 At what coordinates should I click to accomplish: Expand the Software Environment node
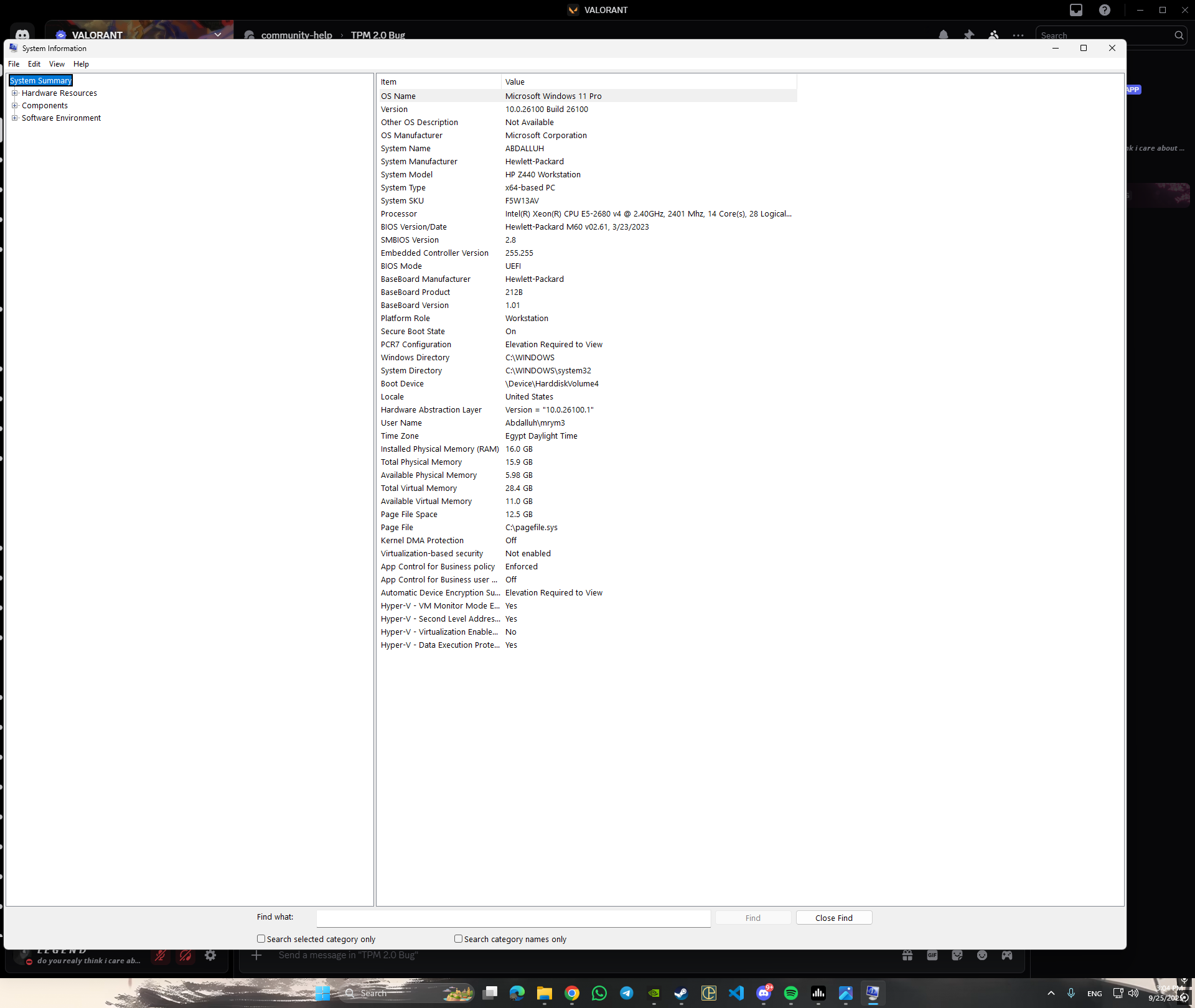tap(15, 118)
